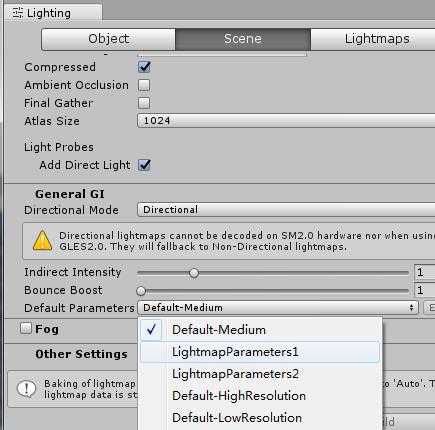The image size is (435, 430).
Task: Click the yellow directional lightmaps warning icon
Action: [x=42, y=241]
